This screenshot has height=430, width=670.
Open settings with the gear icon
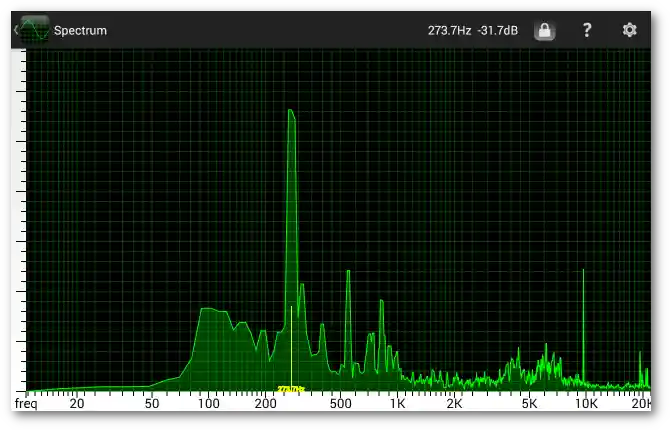pos(629,30)
